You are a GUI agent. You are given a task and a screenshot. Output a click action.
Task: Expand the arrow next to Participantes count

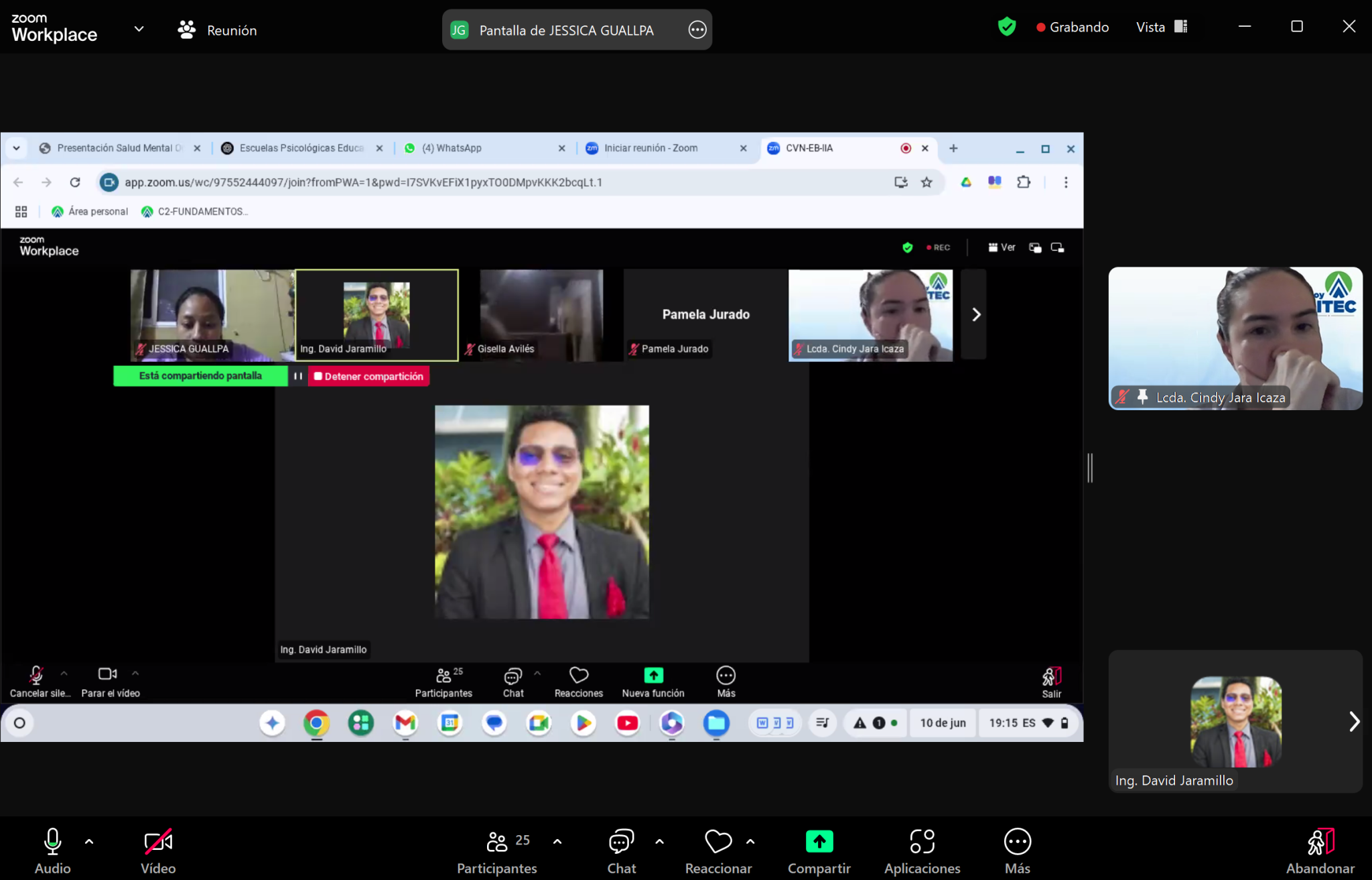pos(557,842)
